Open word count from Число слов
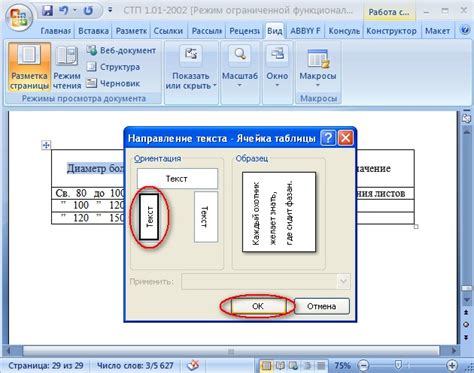The height and width of the screenshot is (373, 474). tap(135, 366)
